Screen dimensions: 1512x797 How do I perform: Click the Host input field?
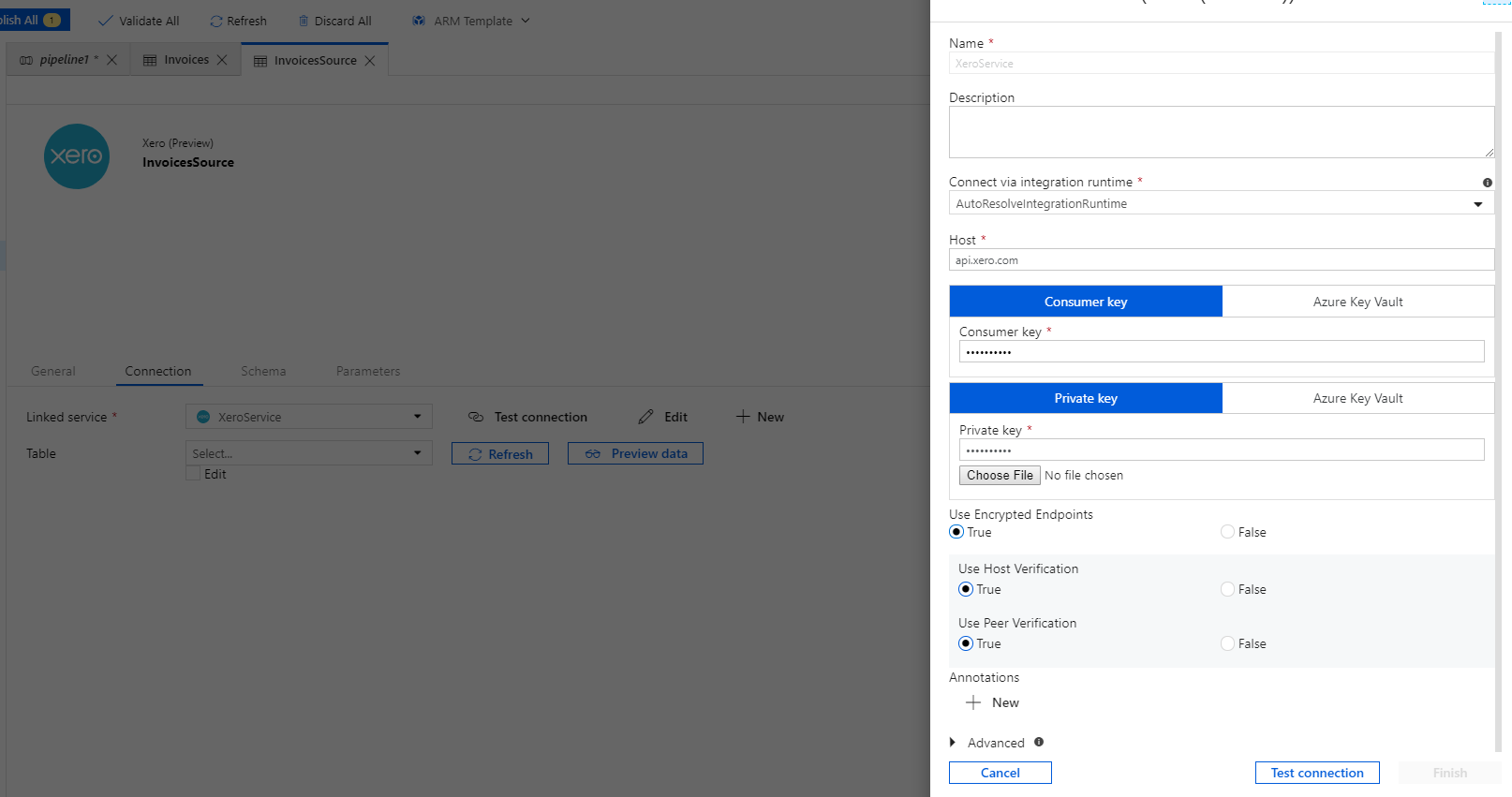point(1222,260)
